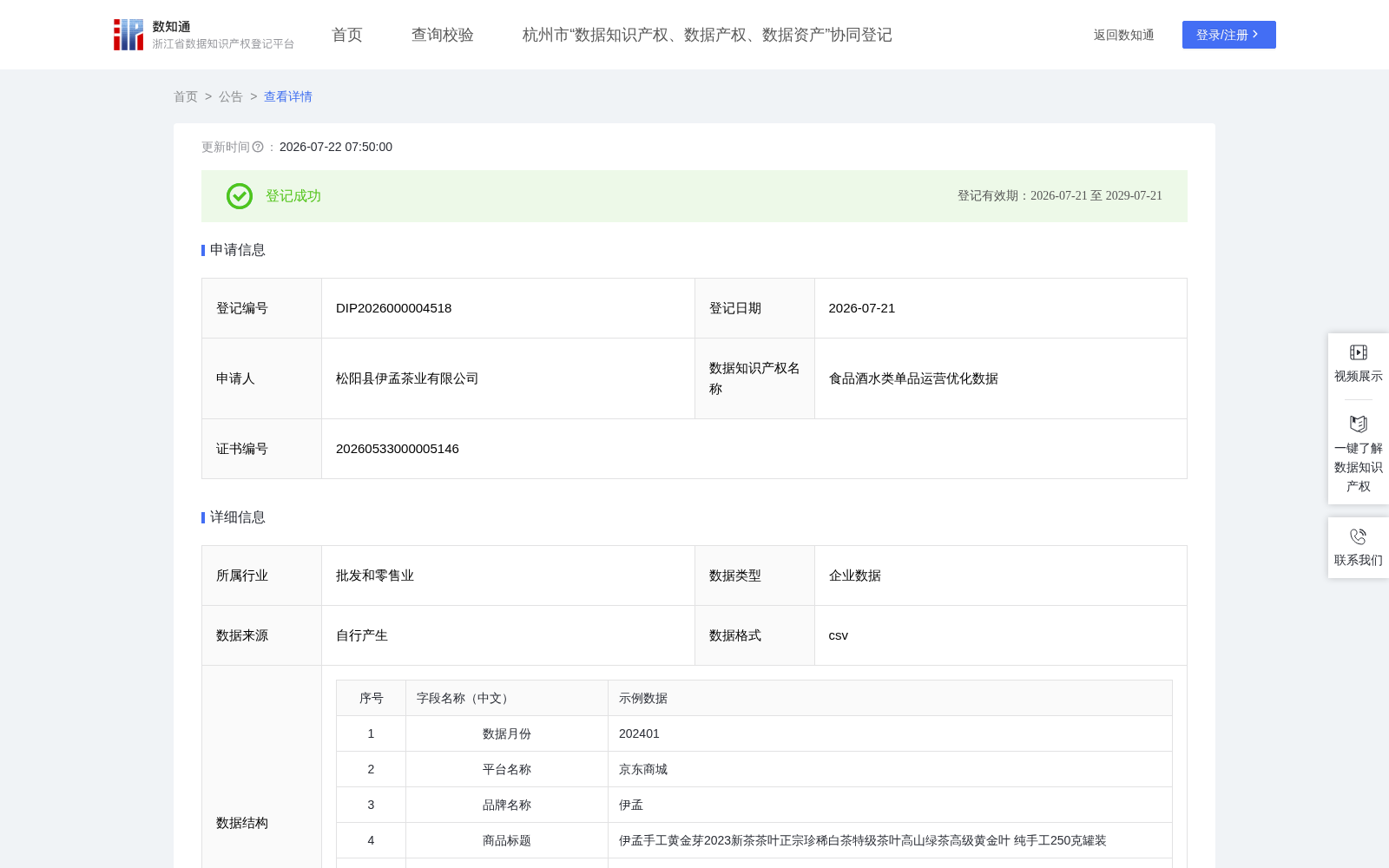Open the 视频展示 video icon
The height and width of the screenshot is (868, 1389).
coord(1359,352)
